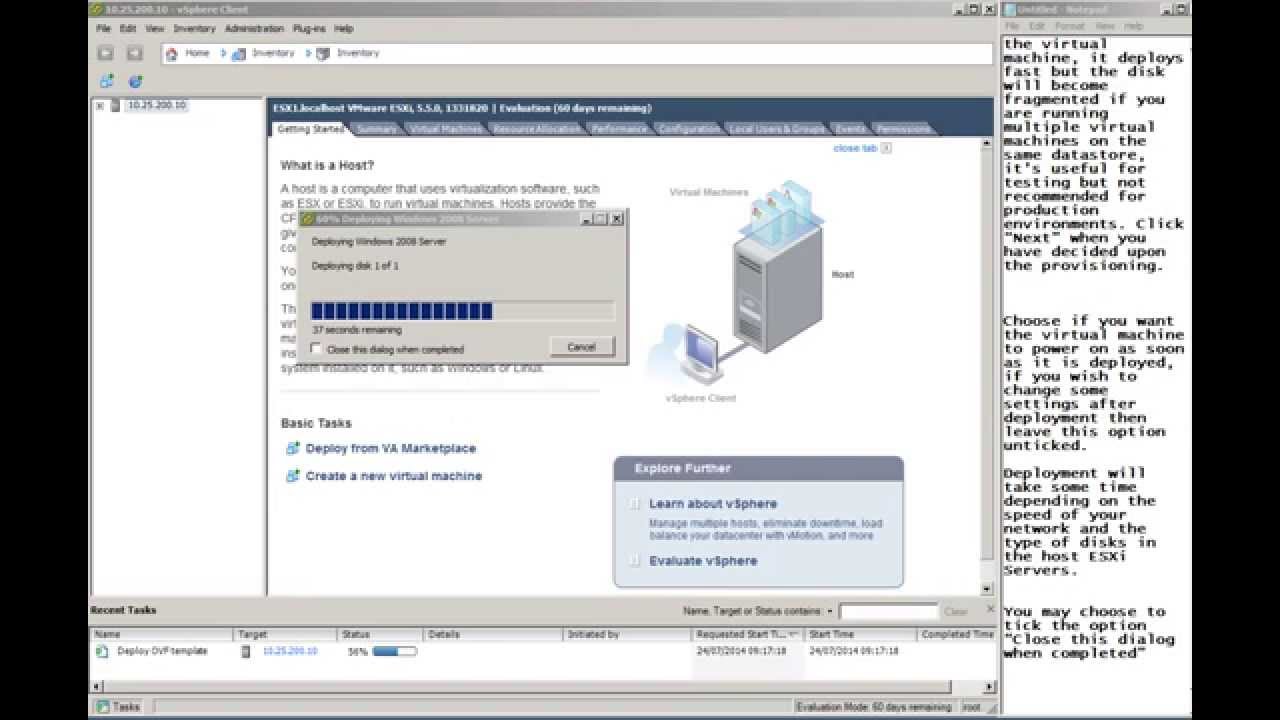
Task: Select the 10.25.200.10 host icon in tree
Action: point(115,105)
